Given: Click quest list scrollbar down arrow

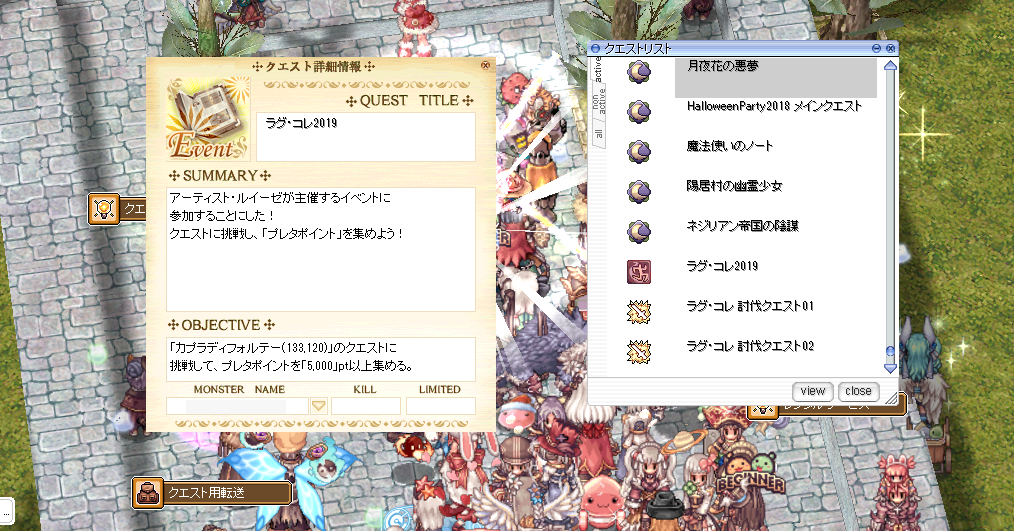Looking at the screenshot, I should point(890,368).
